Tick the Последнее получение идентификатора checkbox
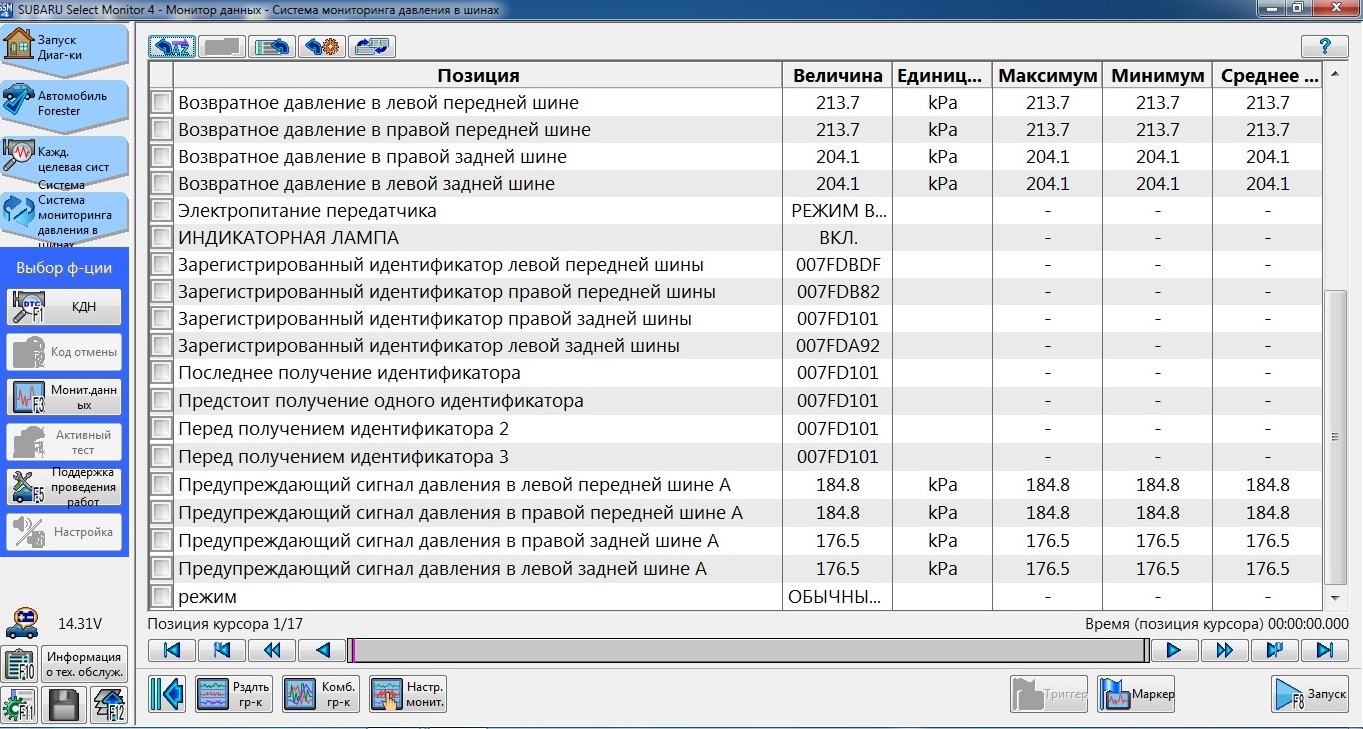 coord(161,373)
